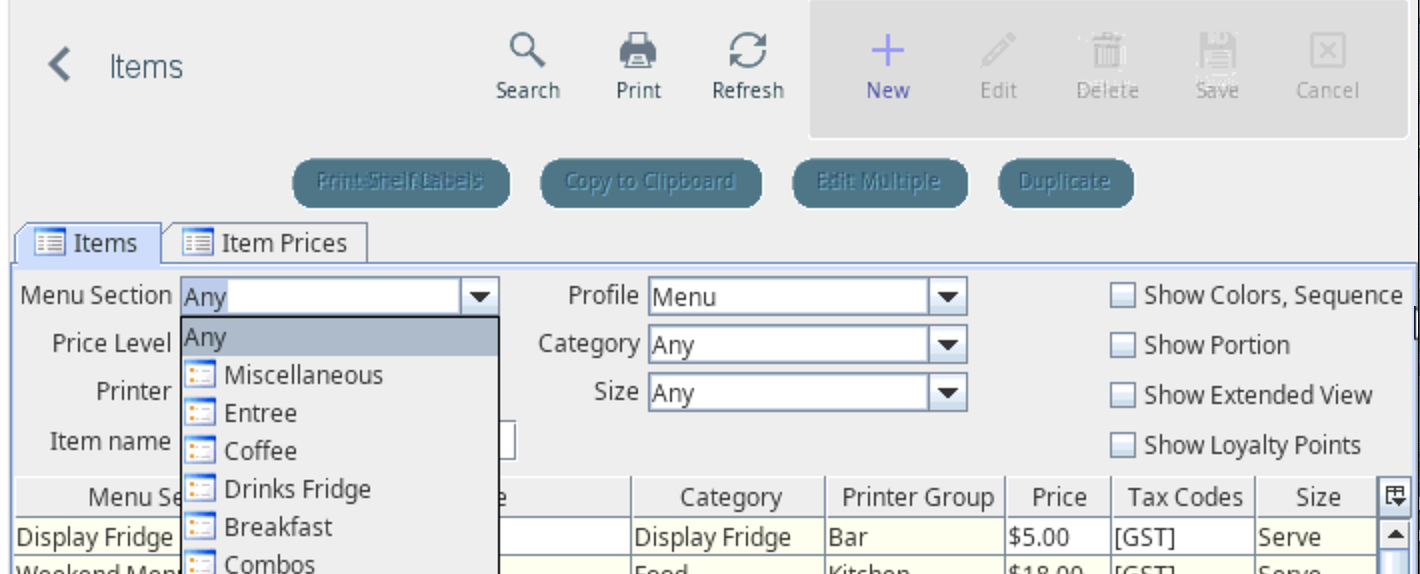Click the Display Fridge category cell

click(x=729, y=537)
